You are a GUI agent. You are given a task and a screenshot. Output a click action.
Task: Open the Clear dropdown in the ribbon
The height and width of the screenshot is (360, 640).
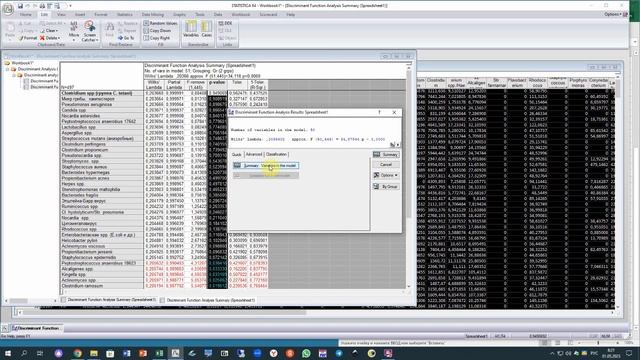49,31
